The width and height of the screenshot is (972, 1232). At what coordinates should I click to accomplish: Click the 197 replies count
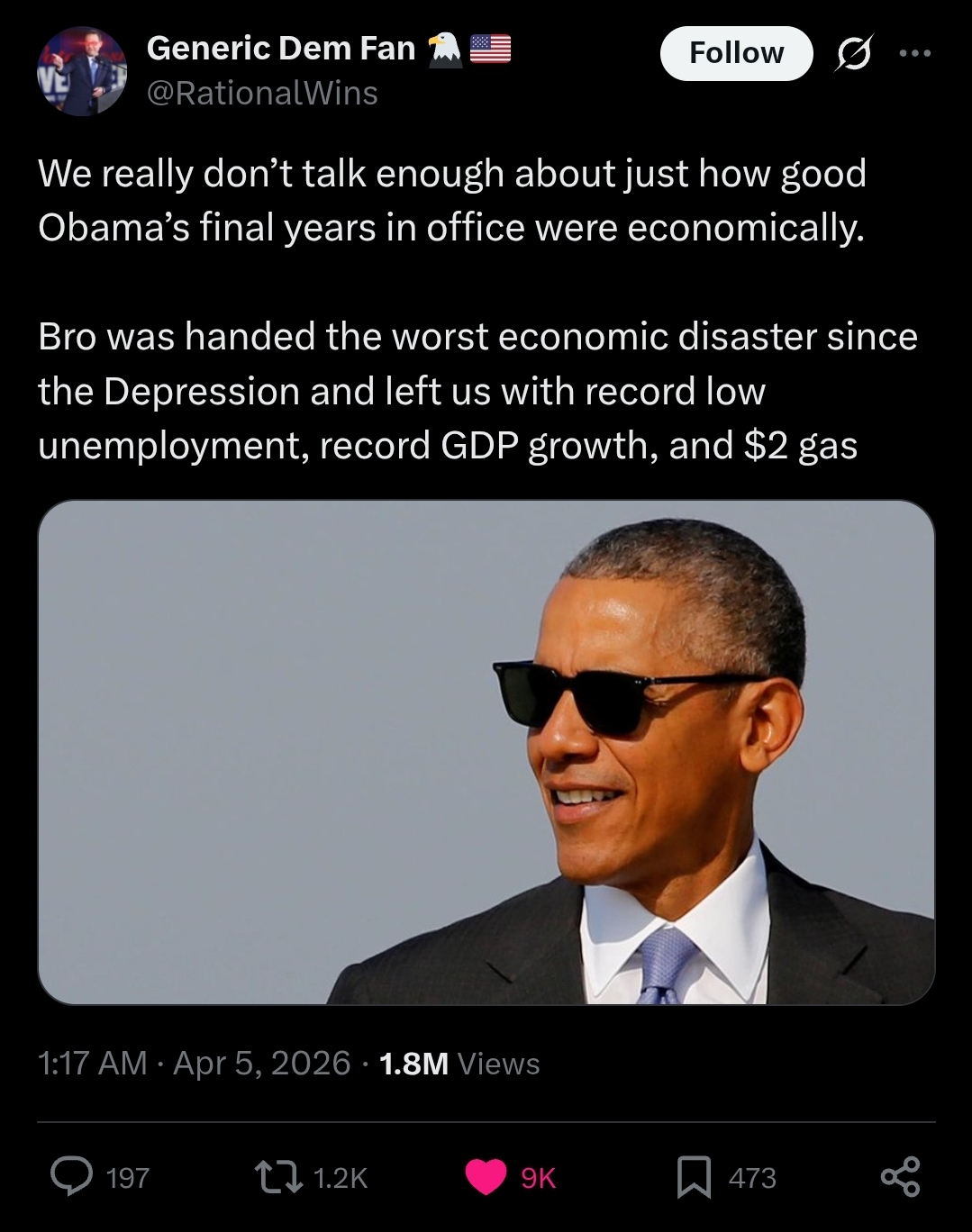point(128,1178)
